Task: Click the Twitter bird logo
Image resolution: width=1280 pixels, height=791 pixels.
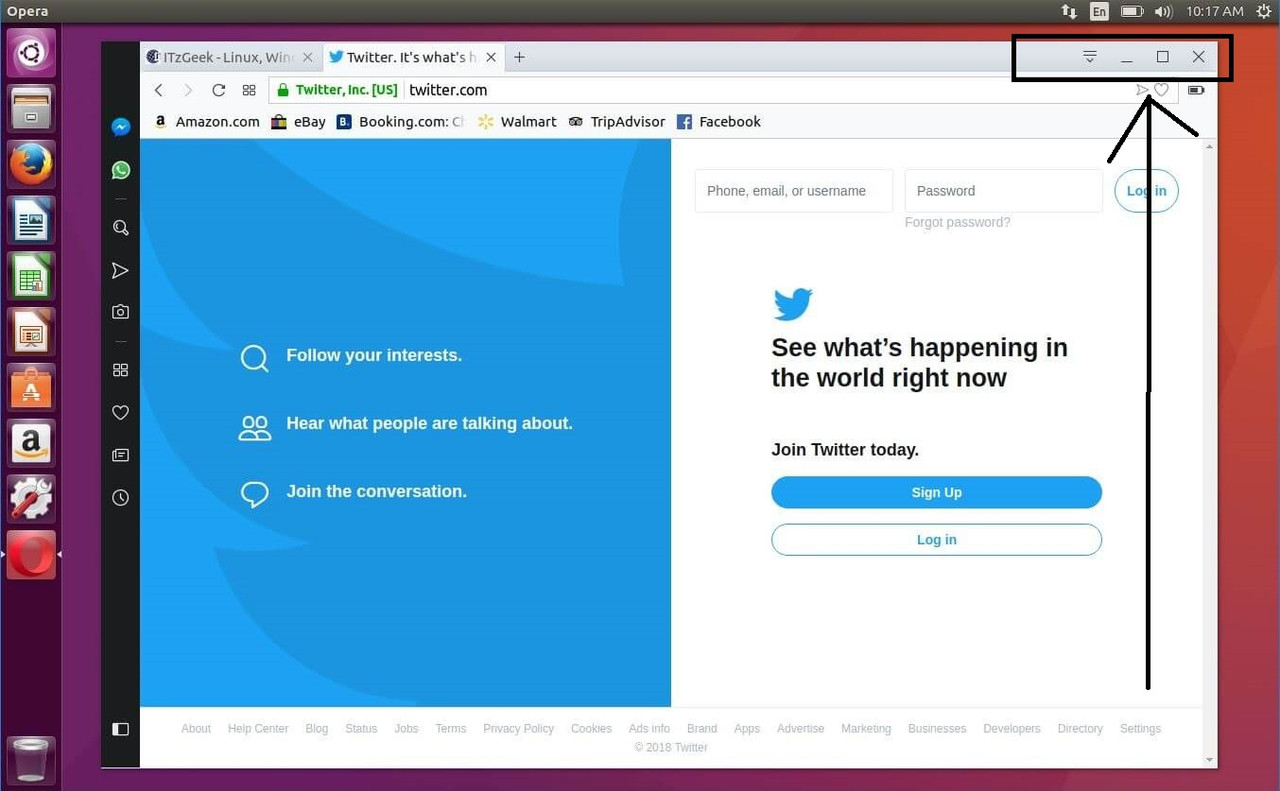Action: (x=793, y=304)
